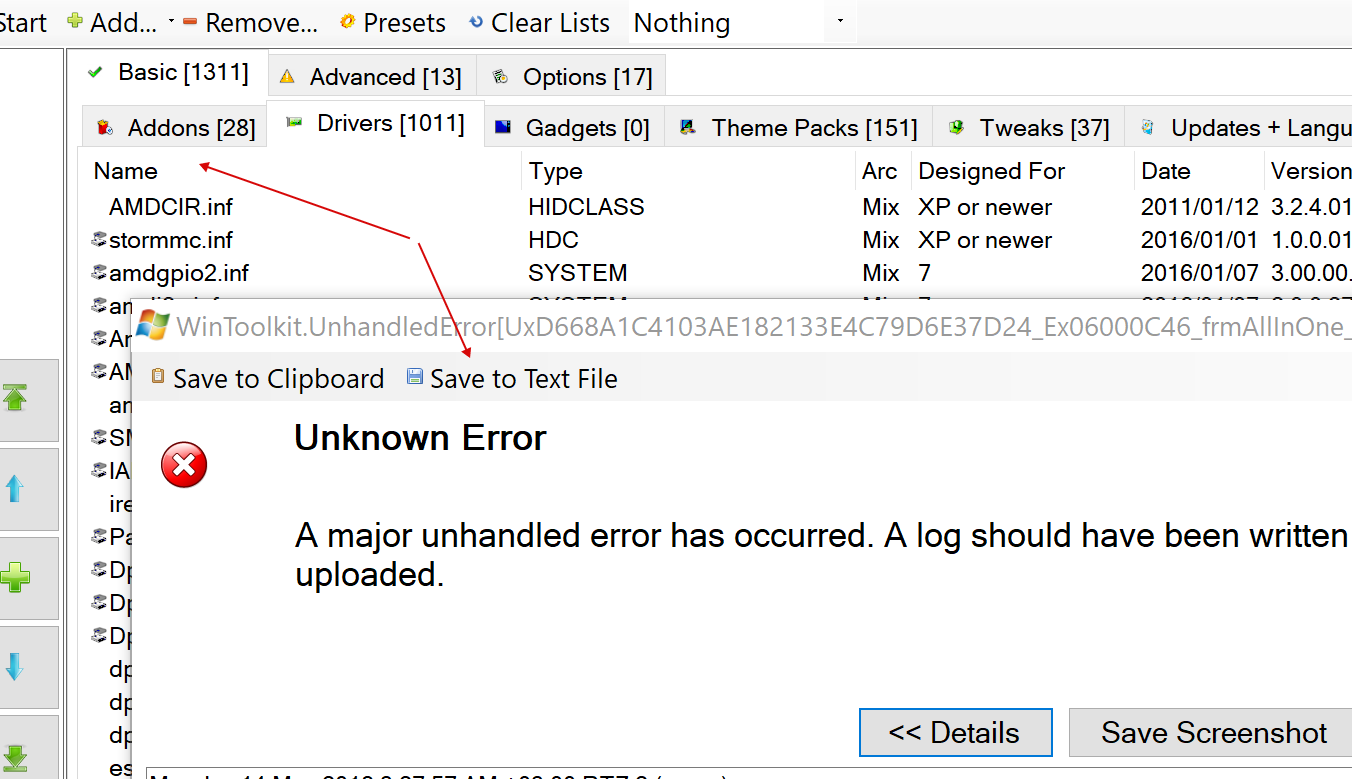
Task: Open the Nothing combo box
Action: [741, 22]
